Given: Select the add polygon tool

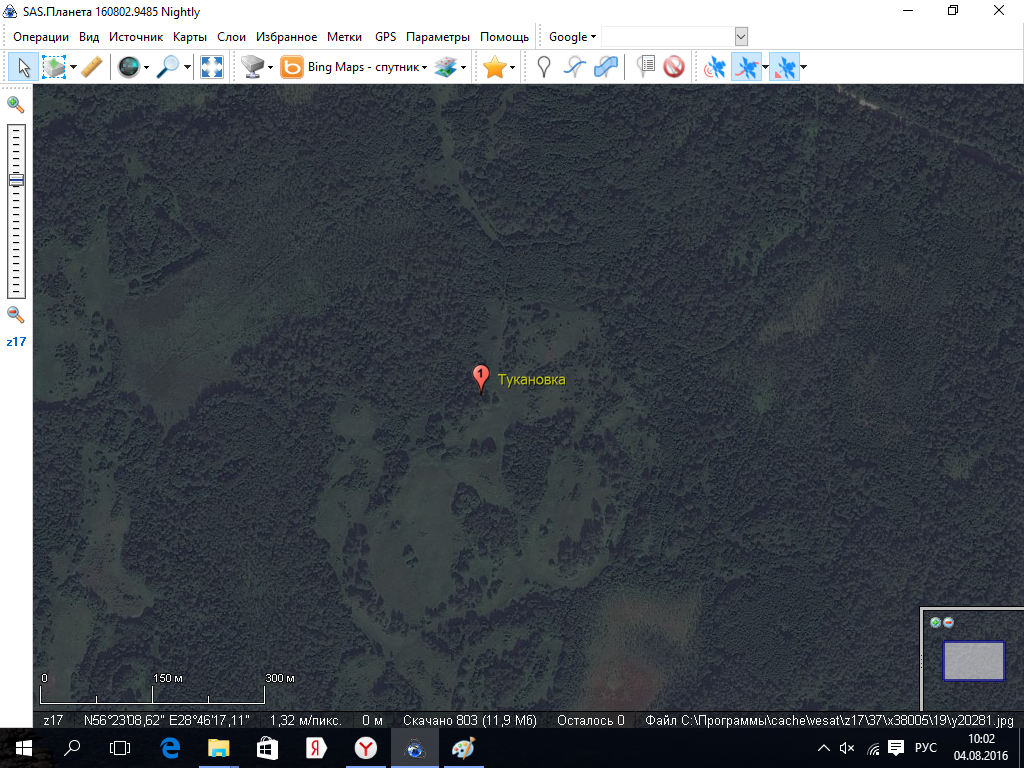Looking at the screenshot, I should [606, 67].
